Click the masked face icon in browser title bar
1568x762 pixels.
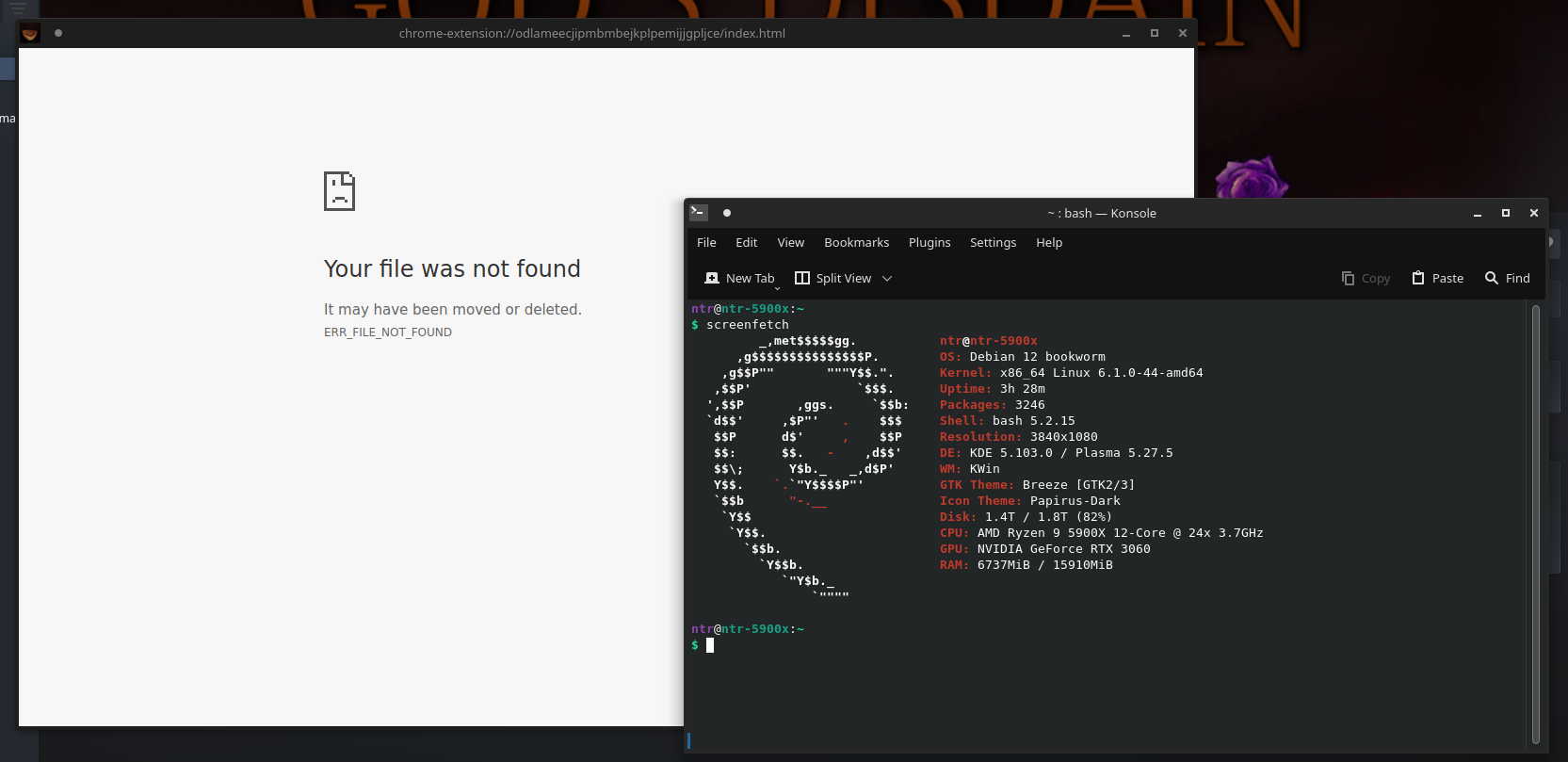tap(30, 33)
